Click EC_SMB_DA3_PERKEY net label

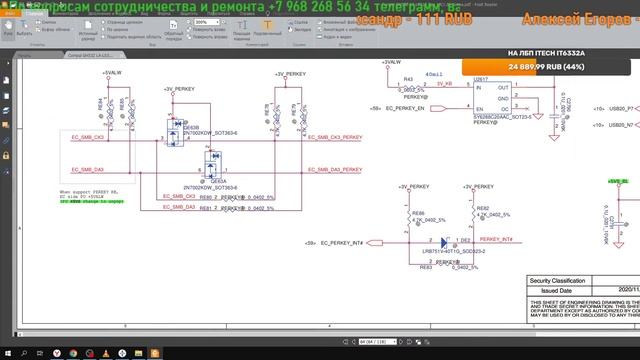[x=335, y=170]
